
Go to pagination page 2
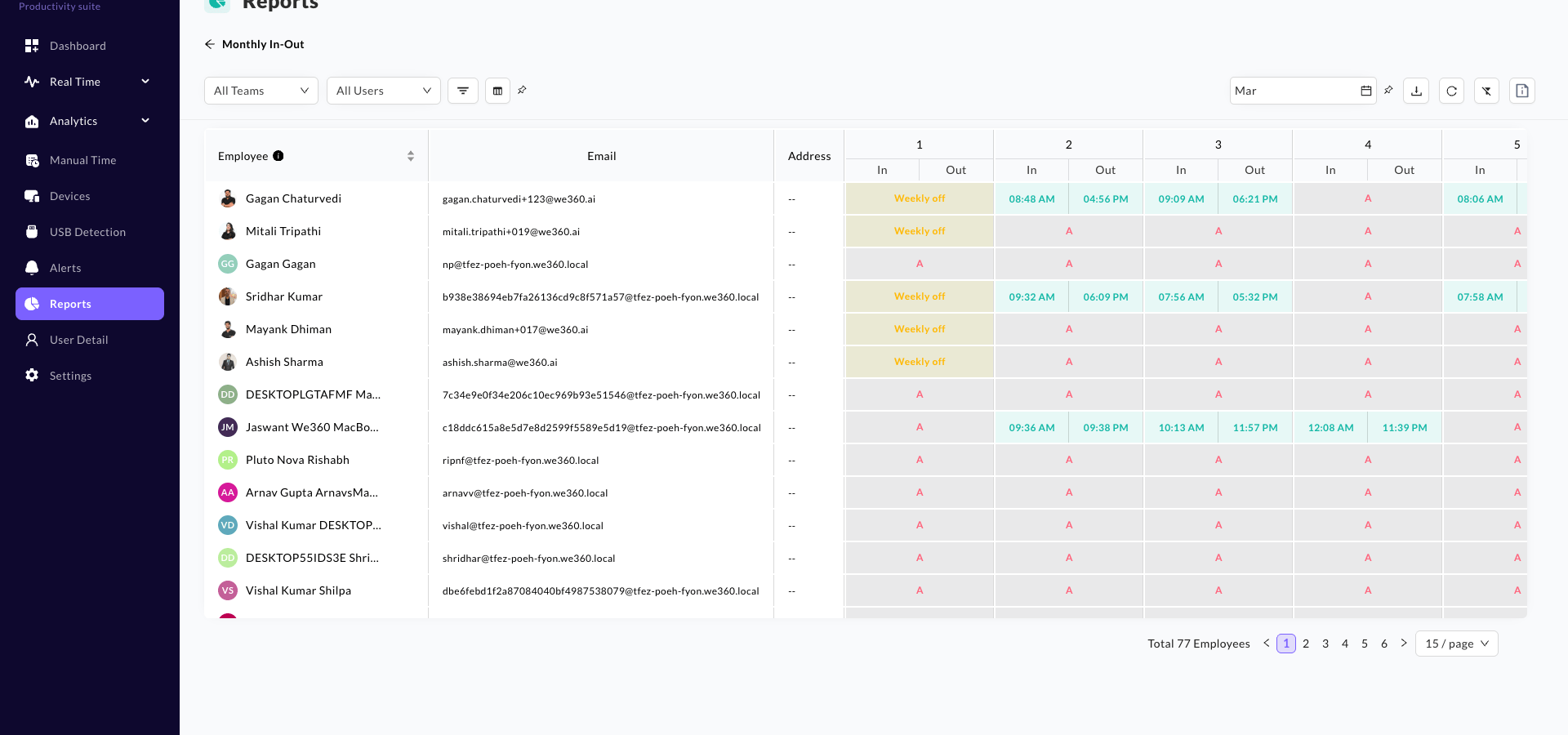click(x=1306, y=644)
